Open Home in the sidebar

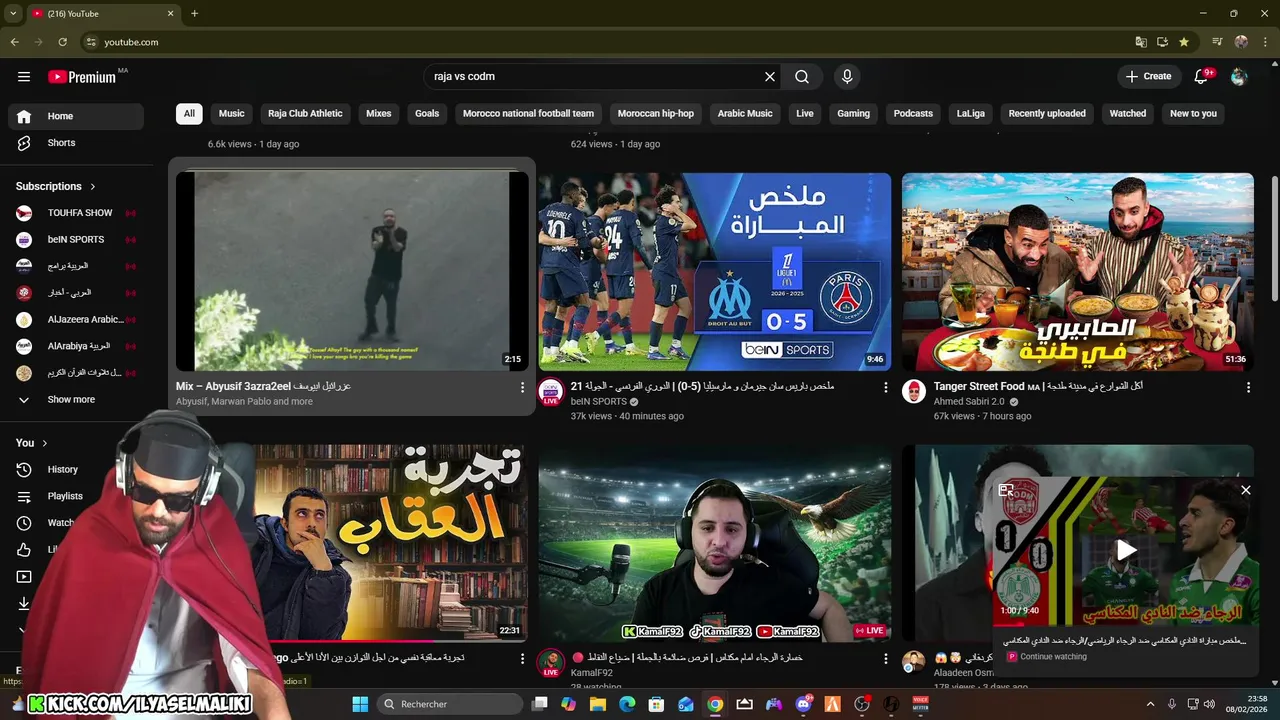(76, 116)
